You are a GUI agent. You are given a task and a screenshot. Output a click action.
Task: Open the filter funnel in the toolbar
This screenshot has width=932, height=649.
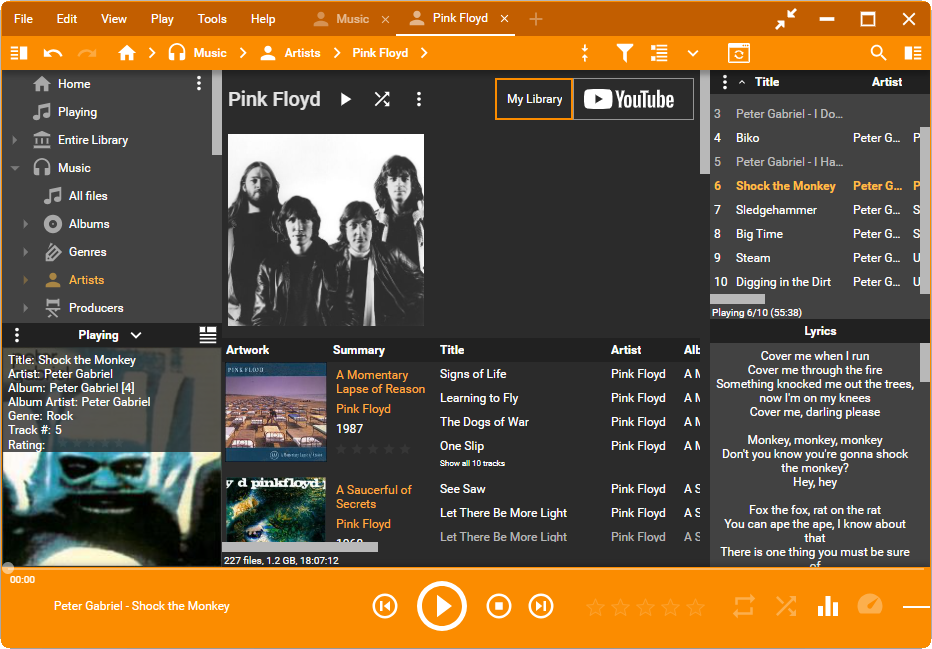click(624, 53)
